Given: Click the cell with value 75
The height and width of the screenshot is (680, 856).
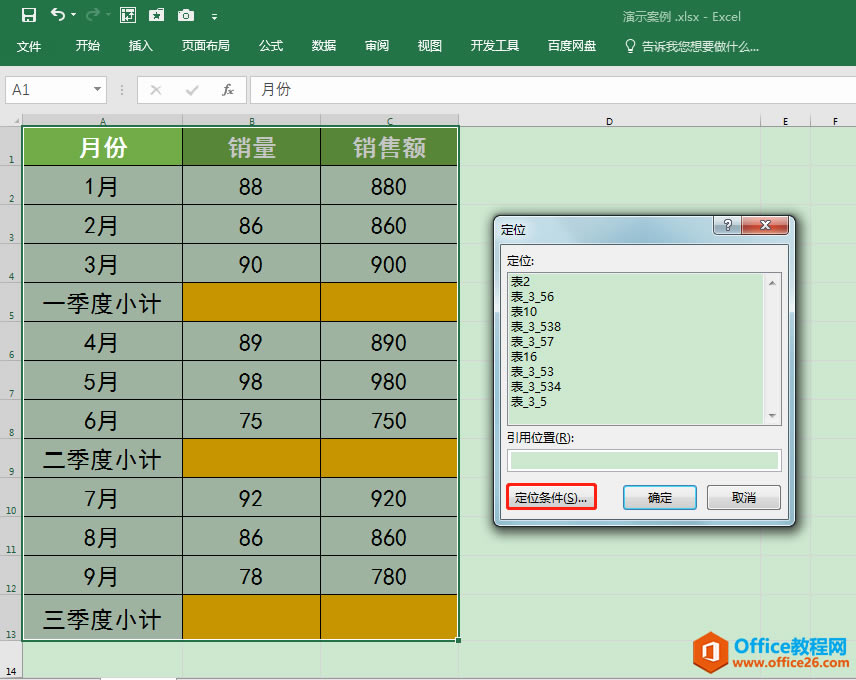Looking at the screenshot, I should click(x=251, y=419).
